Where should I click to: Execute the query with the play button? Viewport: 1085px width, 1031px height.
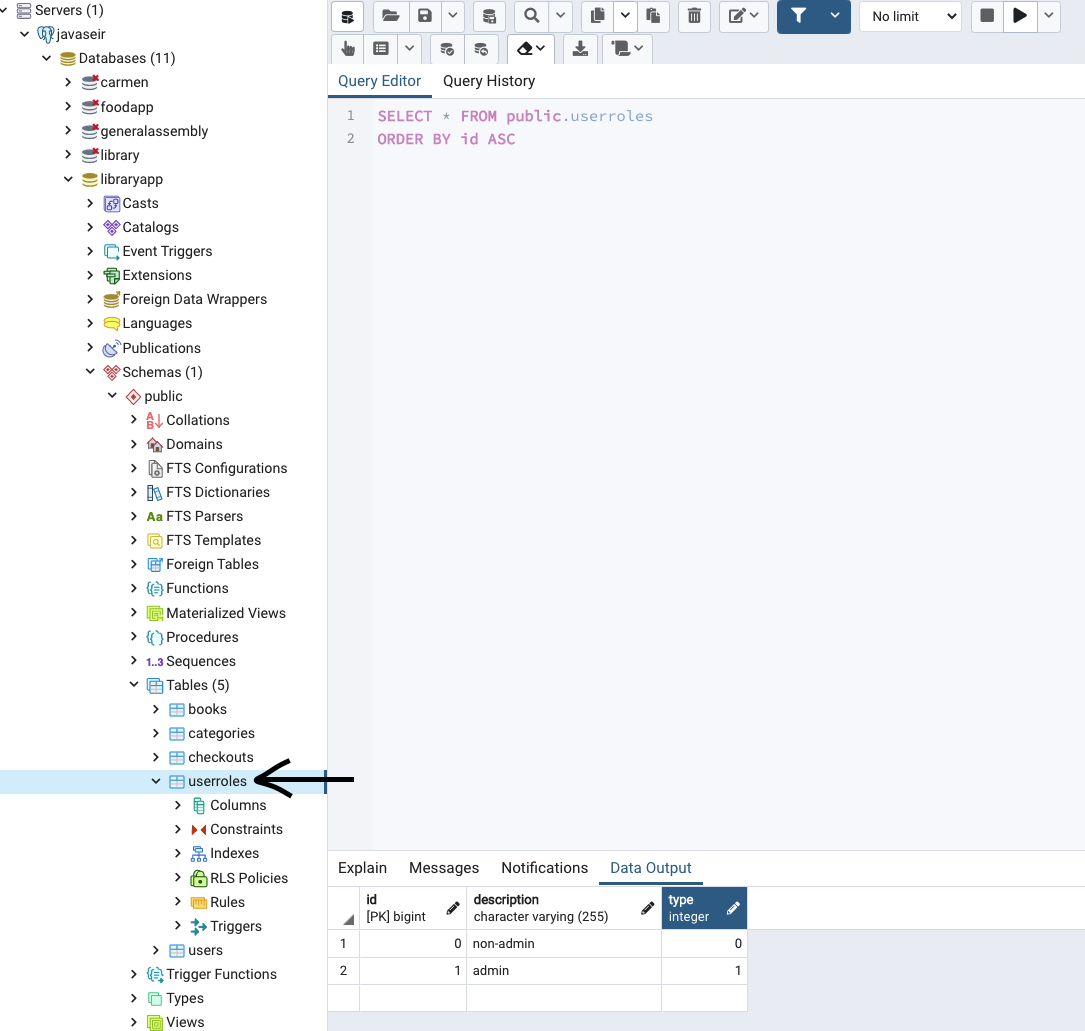(x=1019, y=16)
